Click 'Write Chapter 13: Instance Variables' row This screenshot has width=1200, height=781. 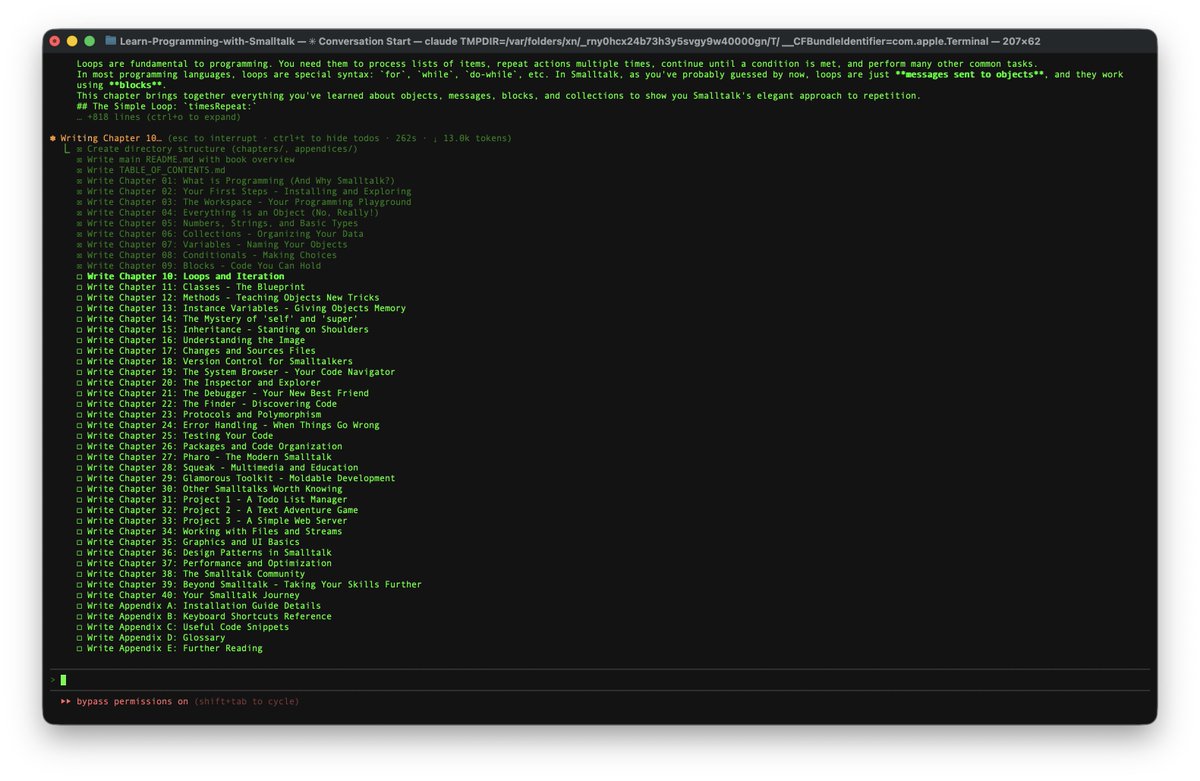coord(241,308)
